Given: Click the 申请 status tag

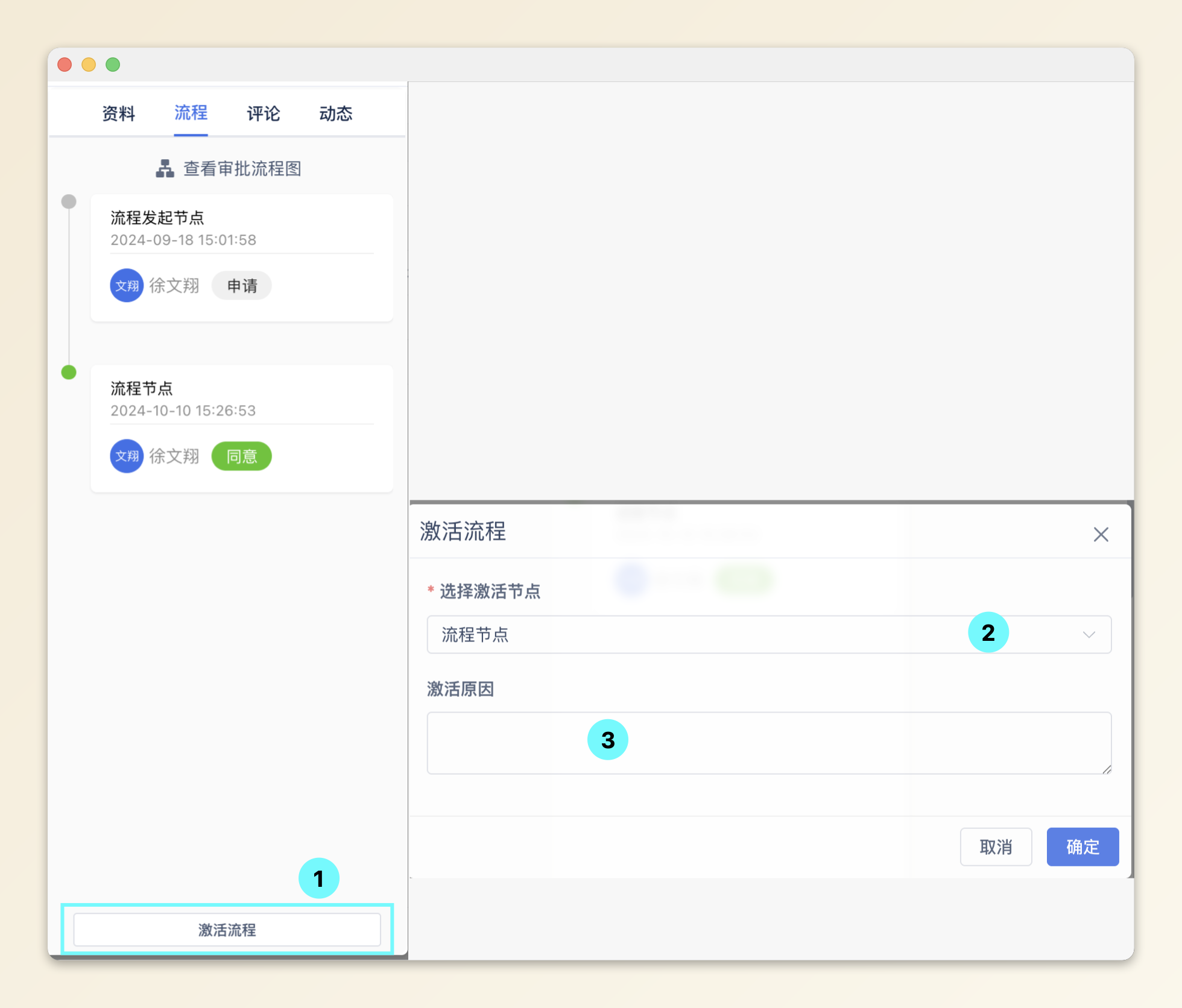Looking at the screenshot, I should point(242,285).
